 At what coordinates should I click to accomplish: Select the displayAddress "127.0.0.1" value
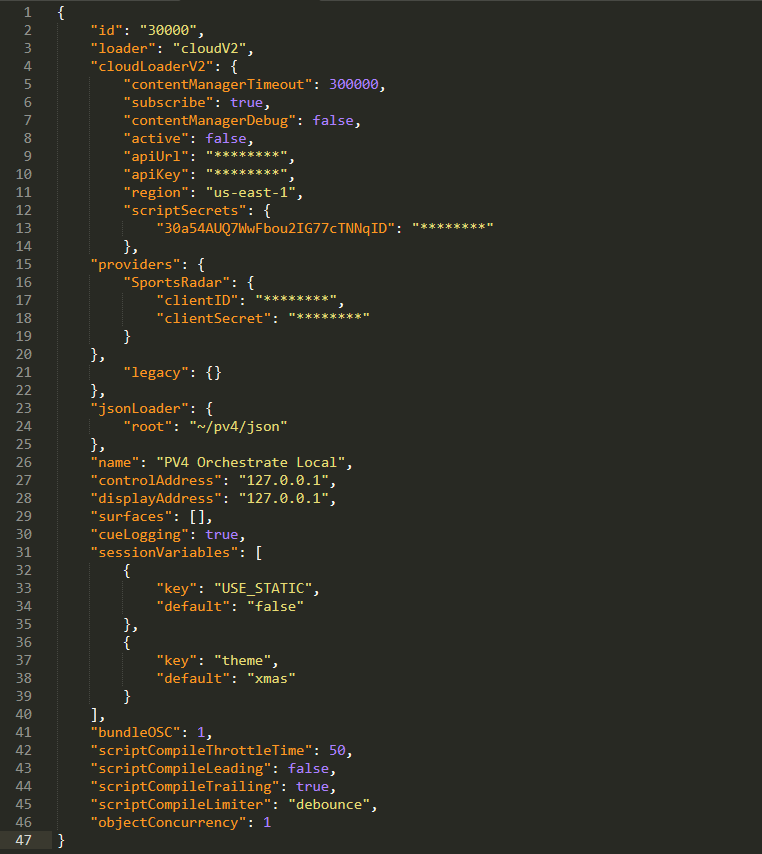[x=283, y=498]
